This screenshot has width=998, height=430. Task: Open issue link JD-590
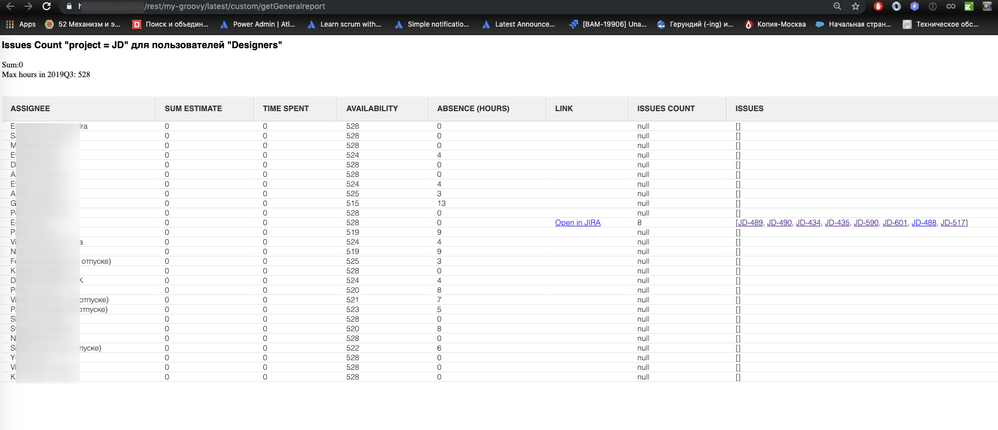pos(866,223)
